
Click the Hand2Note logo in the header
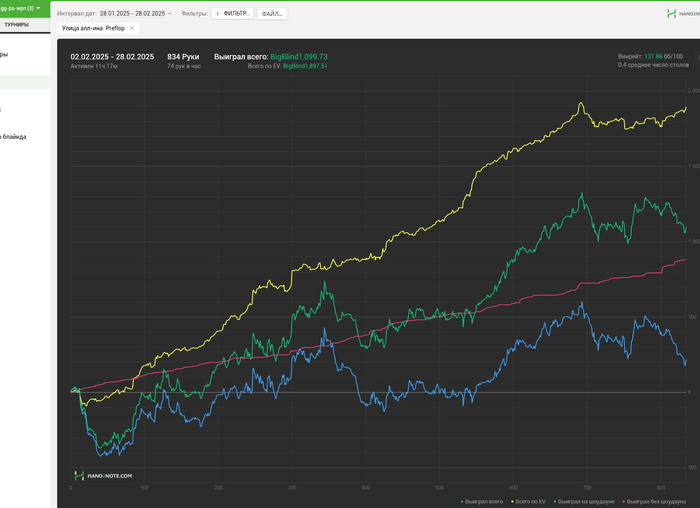pos(683,14)
